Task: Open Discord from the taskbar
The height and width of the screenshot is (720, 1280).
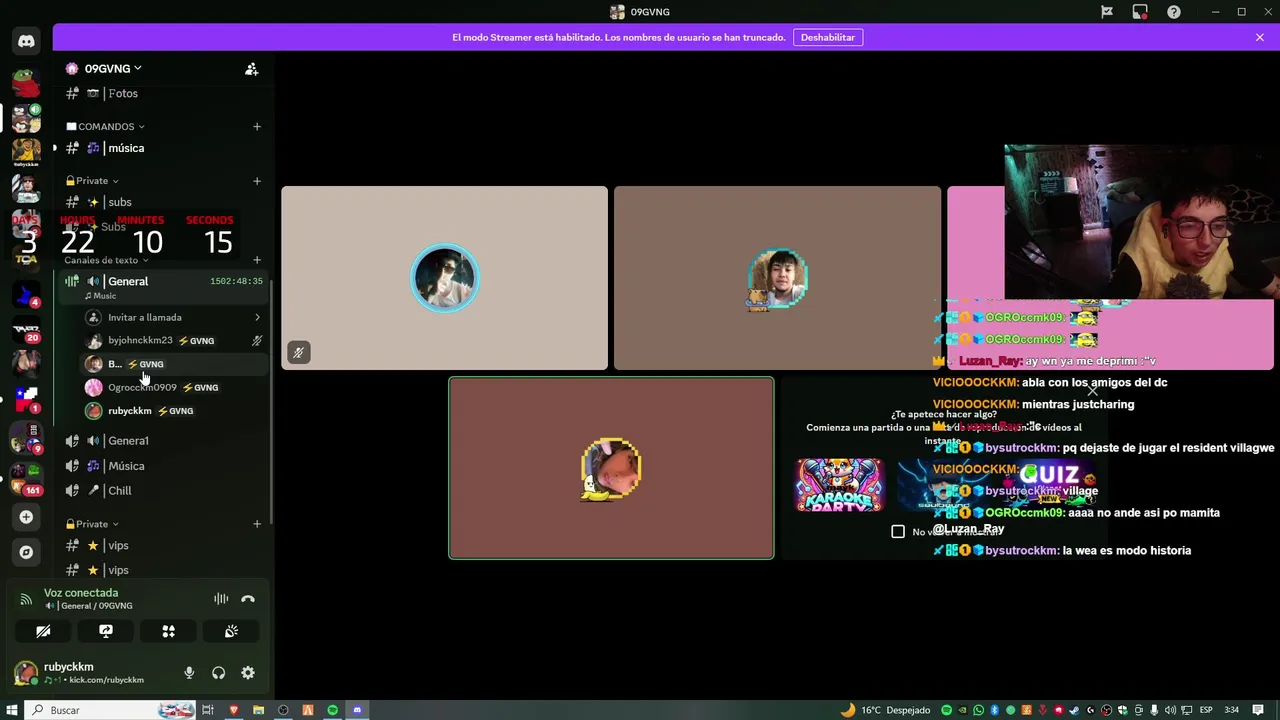Action: [x=357, y=710]
